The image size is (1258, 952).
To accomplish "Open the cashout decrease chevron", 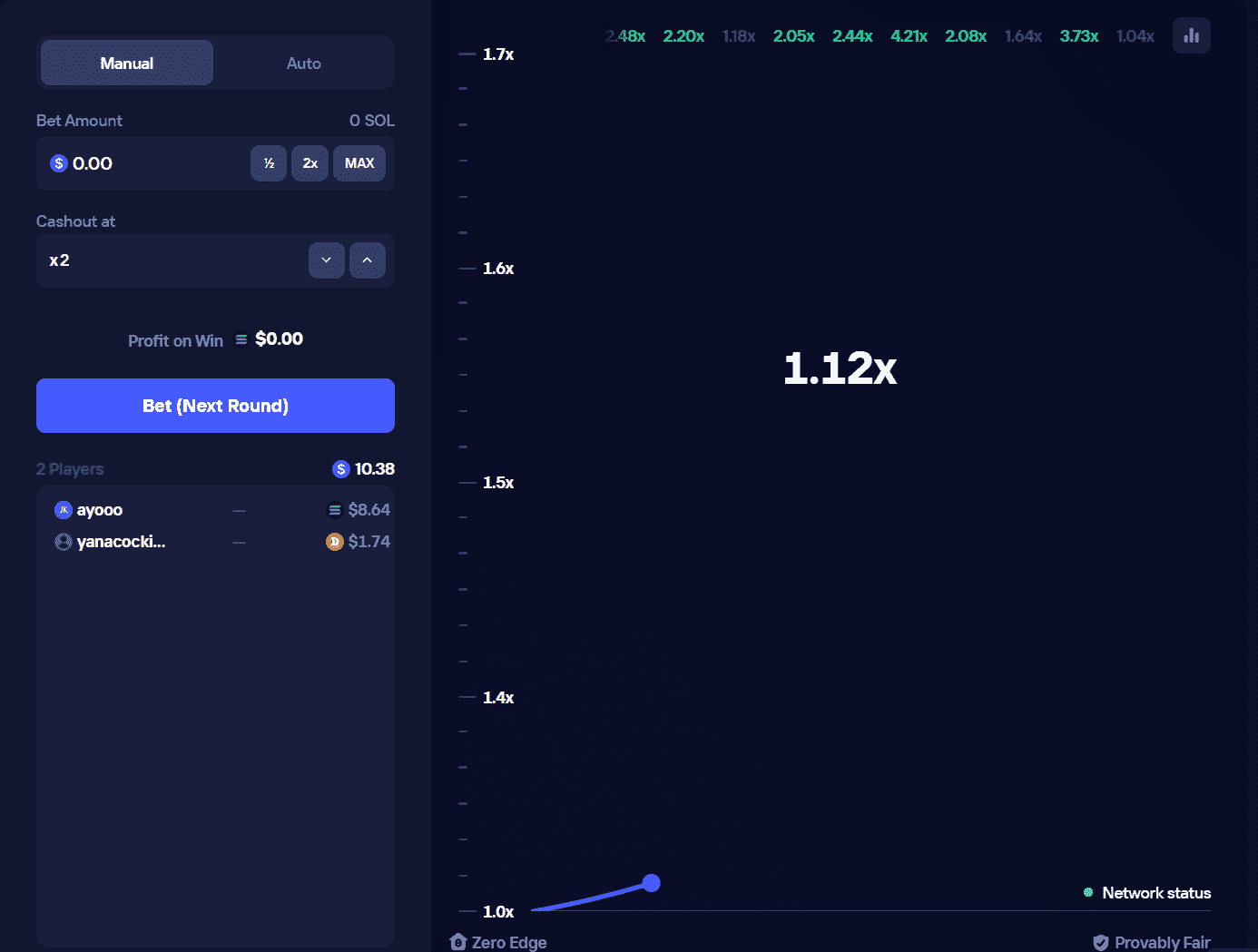I will (x=326, y=260).
